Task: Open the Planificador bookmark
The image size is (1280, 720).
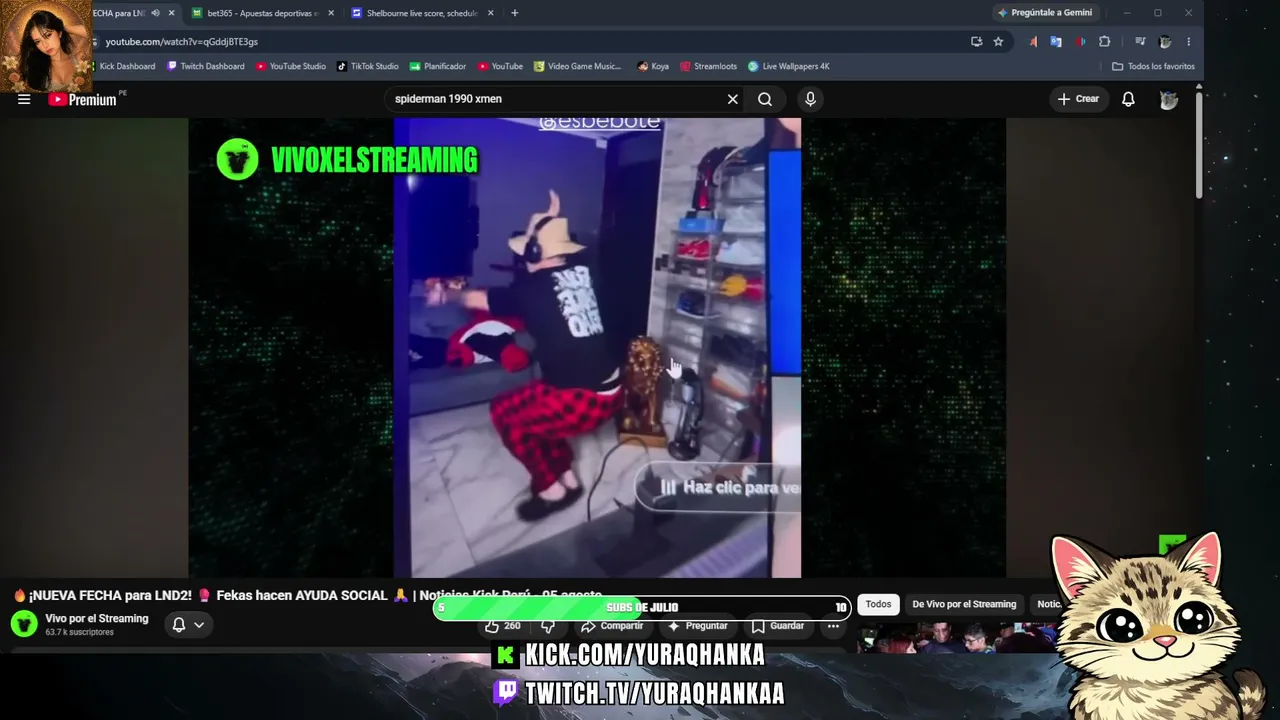Action: (438, 67)
